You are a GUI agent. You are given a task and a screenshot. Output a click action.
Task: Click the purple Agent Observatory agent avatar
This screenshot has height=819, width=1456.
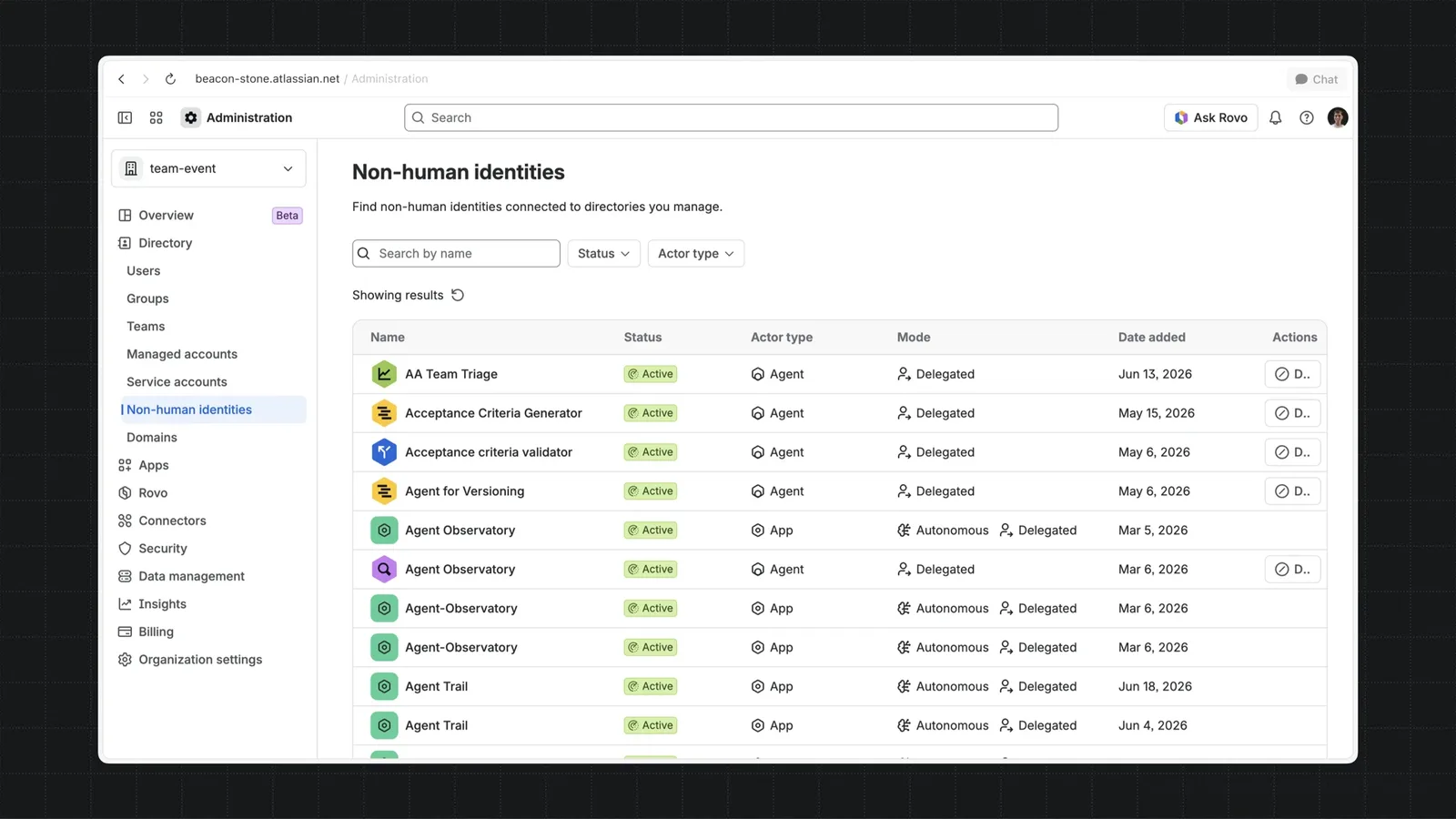point(384,570)
